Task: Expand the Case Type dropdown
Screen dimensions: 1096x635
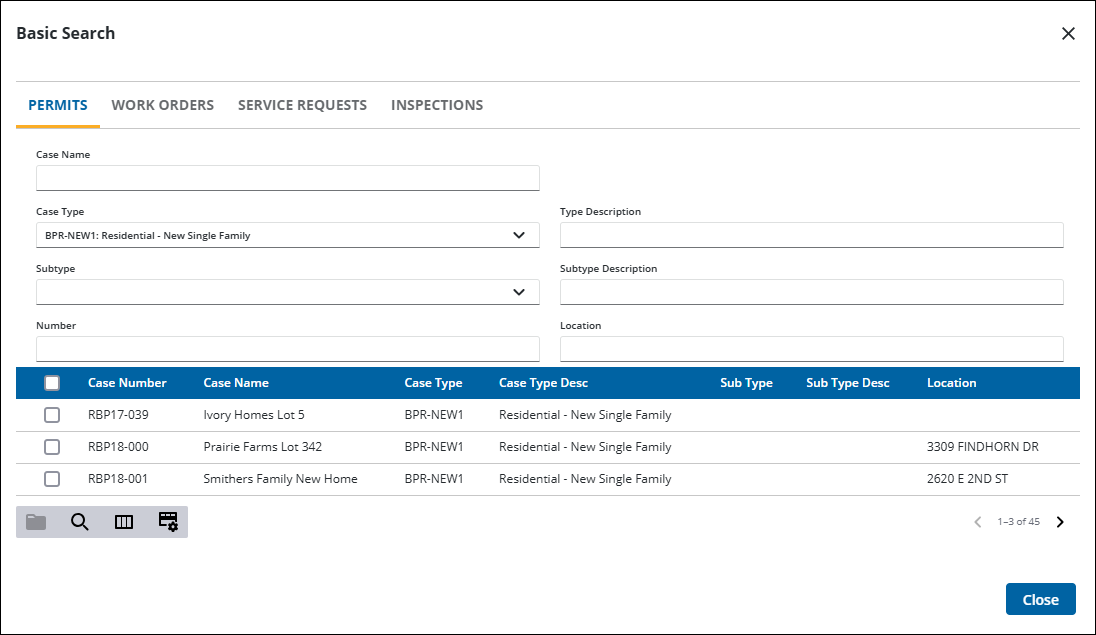Action: (519, 235)
